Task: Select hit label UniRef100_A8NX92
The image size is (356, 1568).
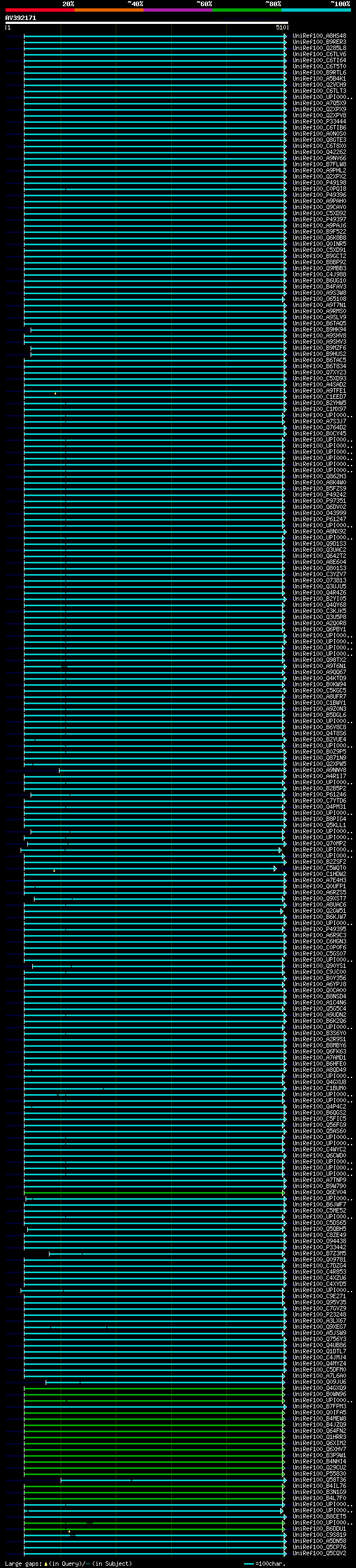Action: tap(319, 531)
